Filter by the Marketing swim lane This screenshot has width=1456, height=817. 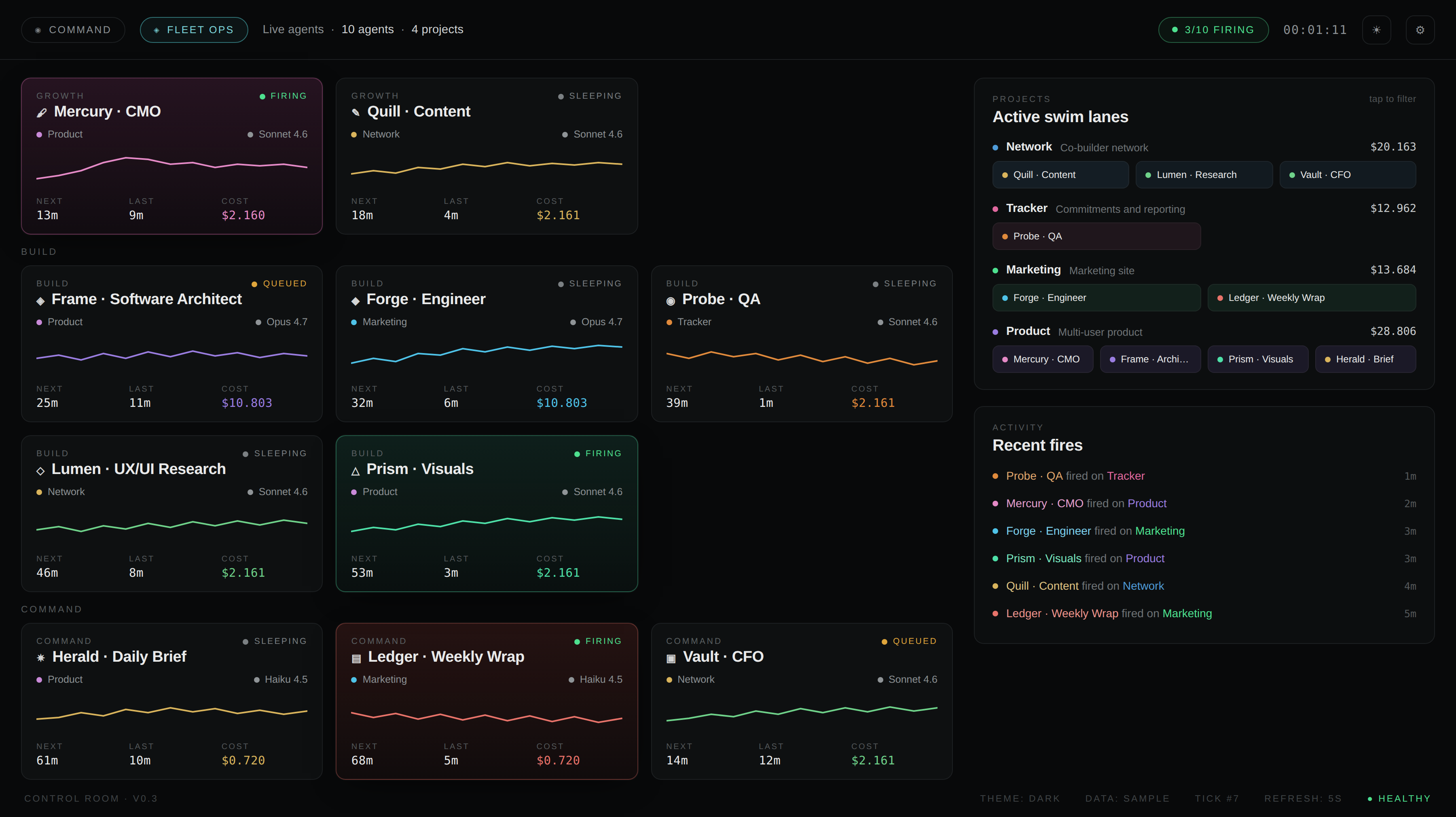[x=1204, y=270]
